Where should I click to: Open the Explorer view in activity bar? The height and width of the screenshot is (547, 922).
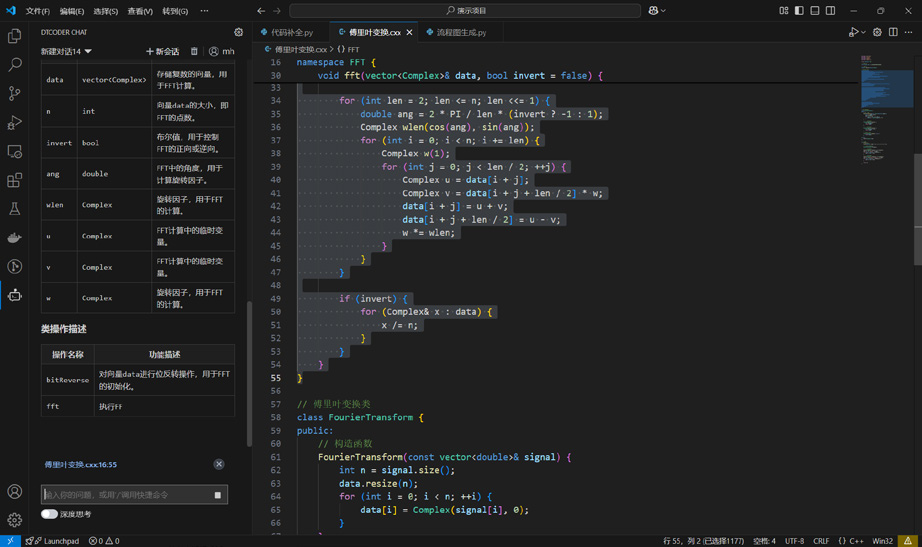tap(14, 37)
